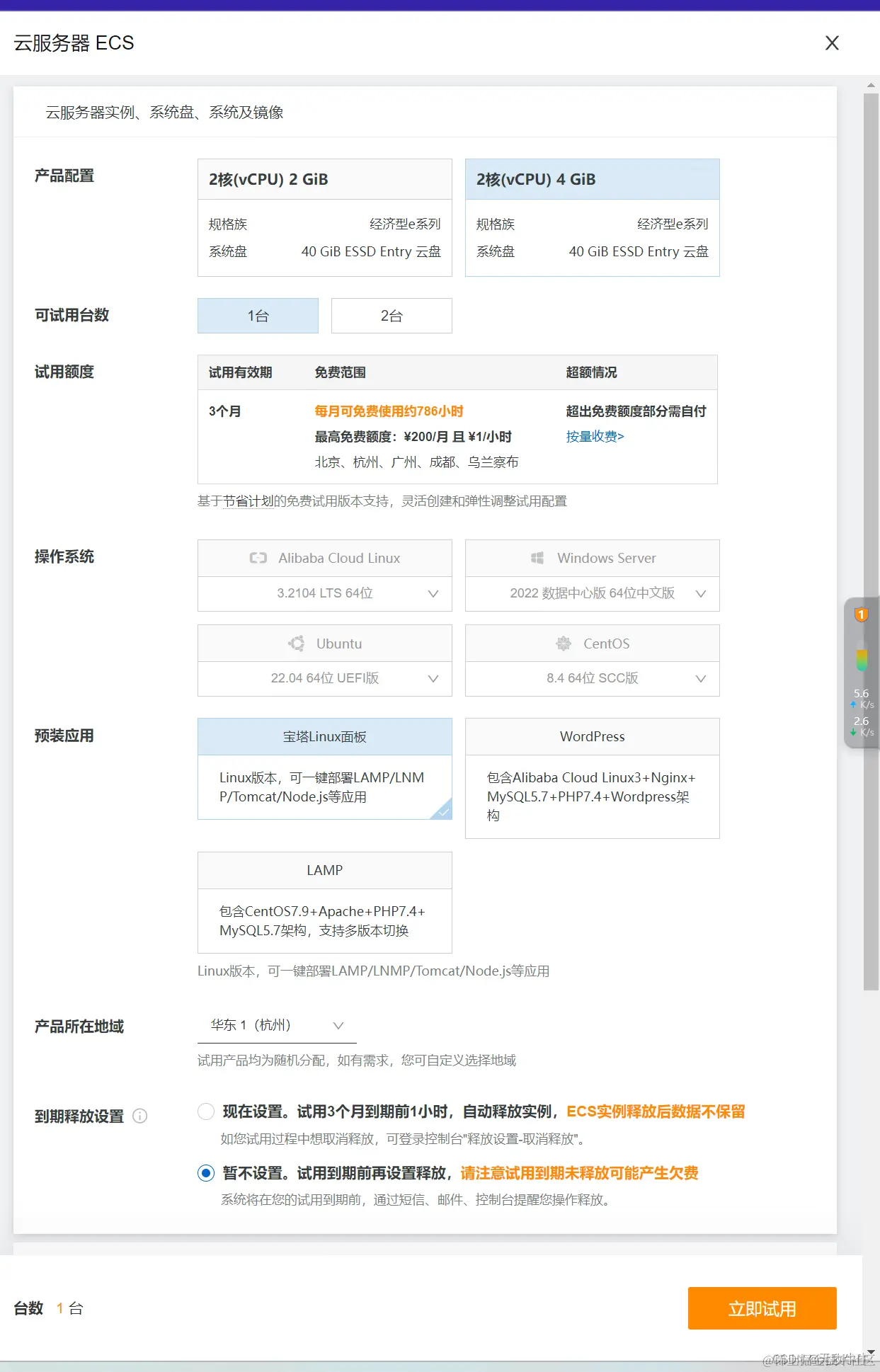Open the 3.2104 LTS 64位 version dropdown

pos(325,593)
